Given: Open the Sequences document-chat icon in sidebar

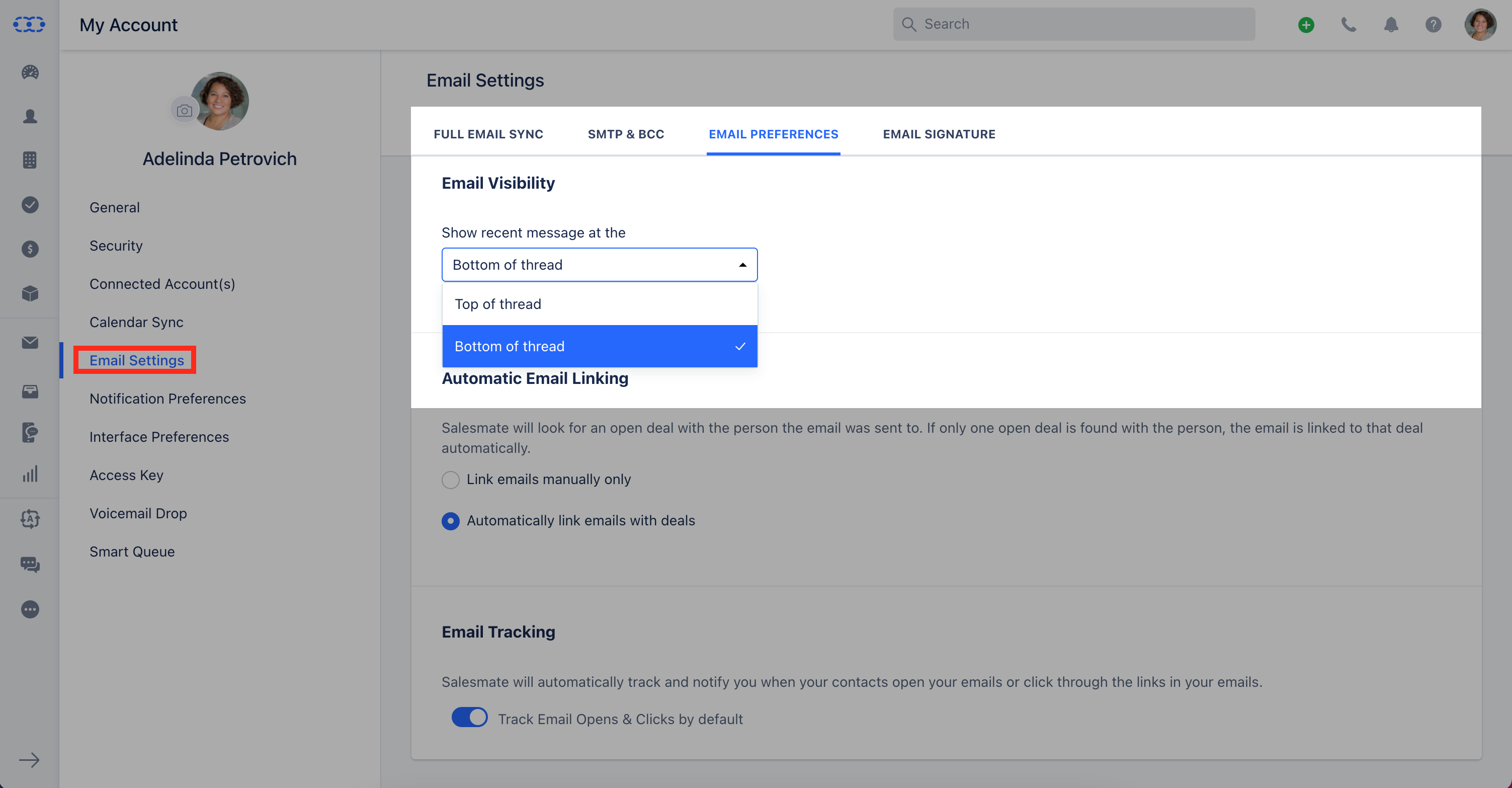Looking at the screenshot, I should [30, 433].
